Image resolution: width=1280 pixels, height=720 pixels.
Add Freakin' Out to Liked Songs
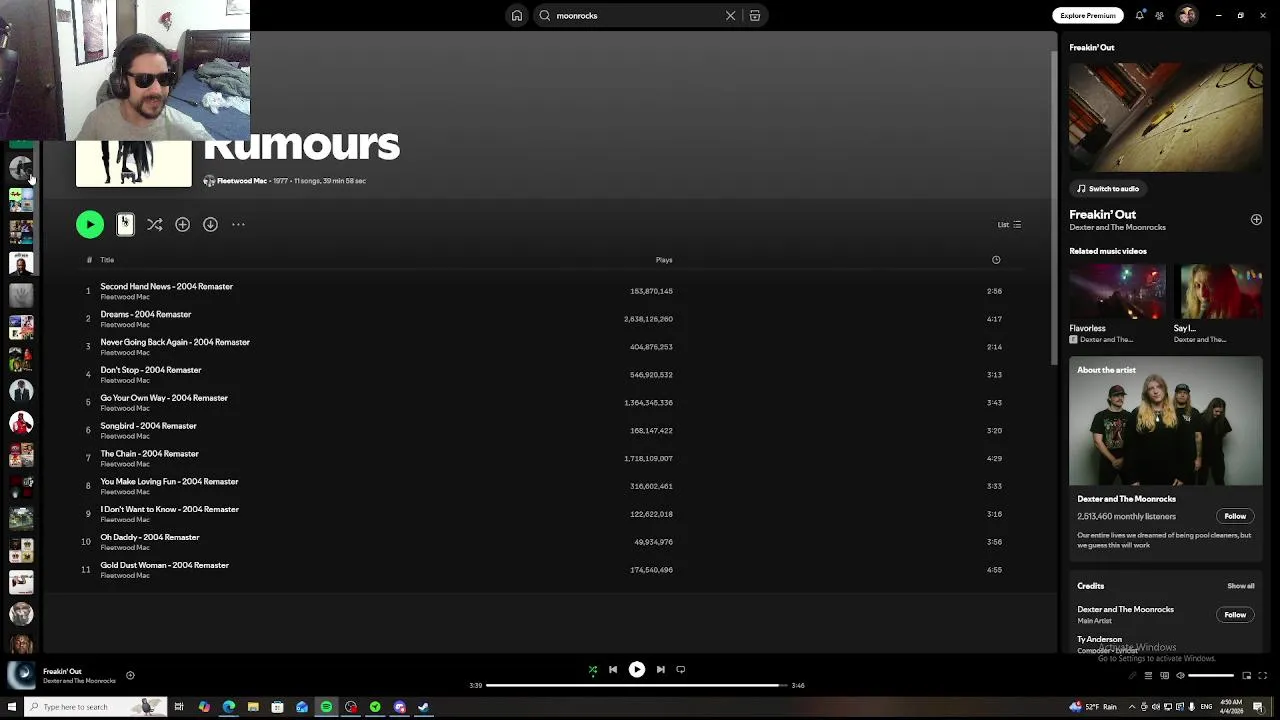(1256, 220)
